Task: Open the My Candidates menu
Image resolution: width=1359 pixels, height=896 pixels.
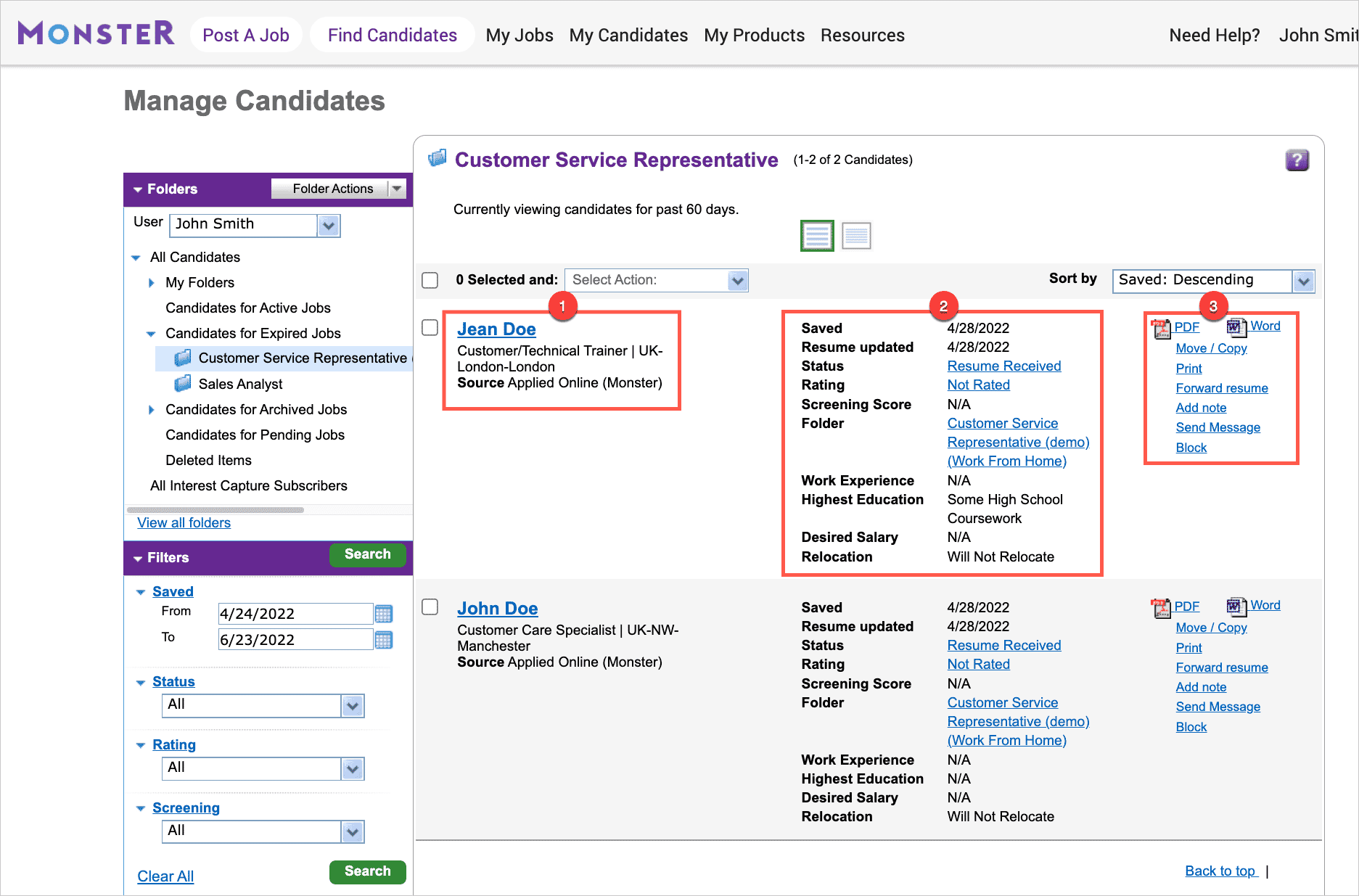Action: click(628, 36)
